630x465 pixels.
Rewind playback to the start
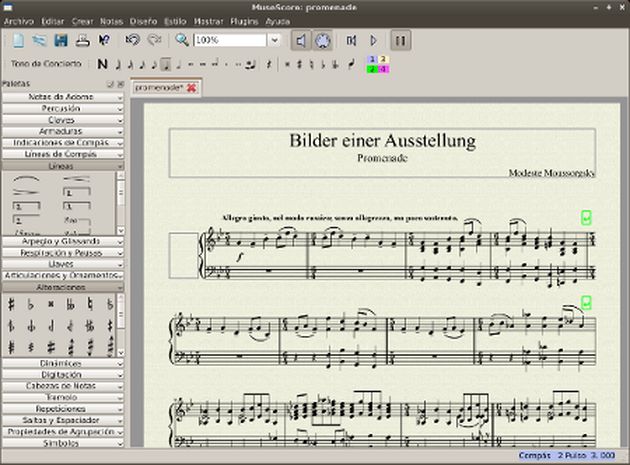[x=351, y=40]
